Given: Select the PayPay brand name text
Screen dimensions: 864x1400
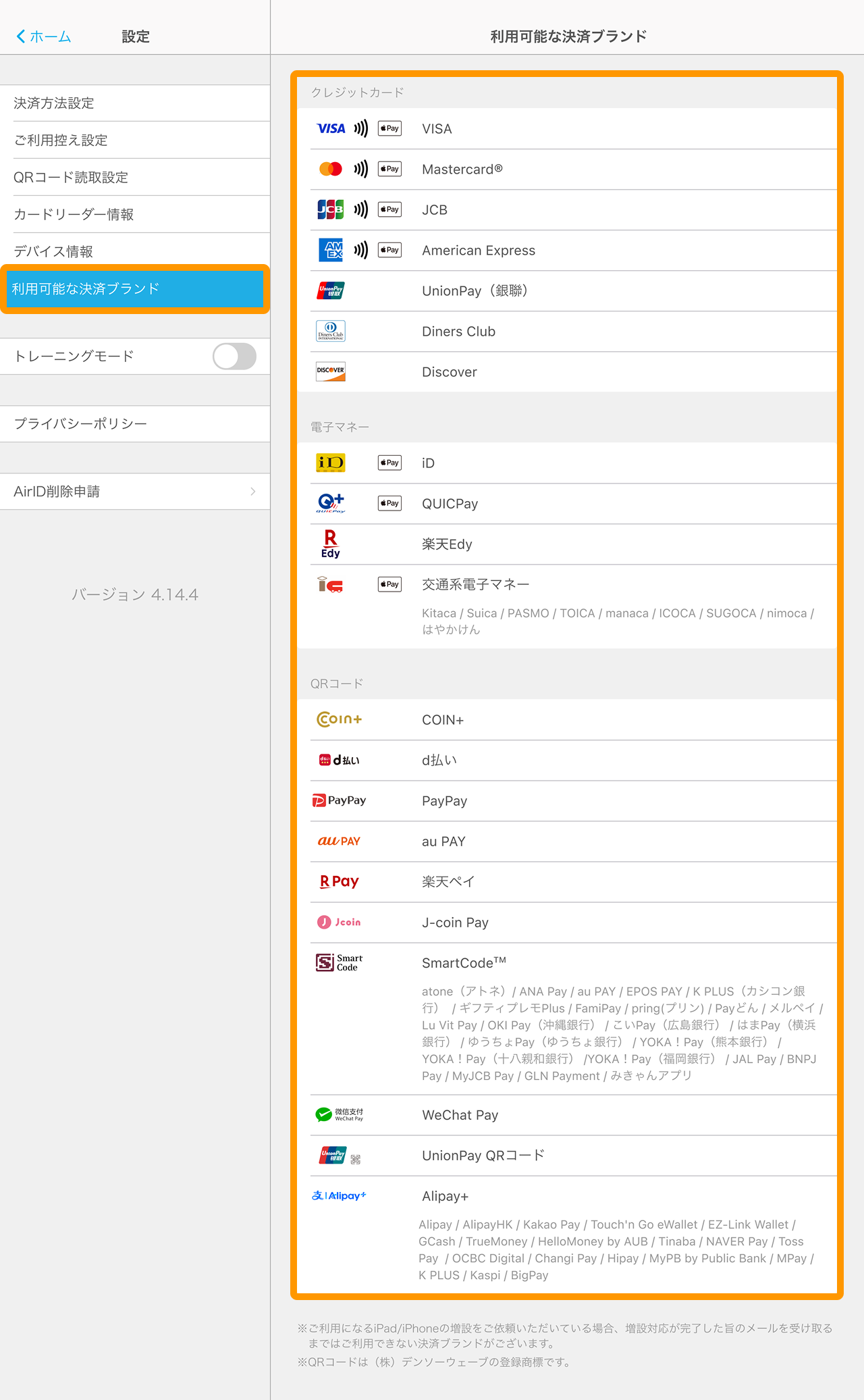Looking at the screenshot, I should pyautogui.click(x=445, y=801).
